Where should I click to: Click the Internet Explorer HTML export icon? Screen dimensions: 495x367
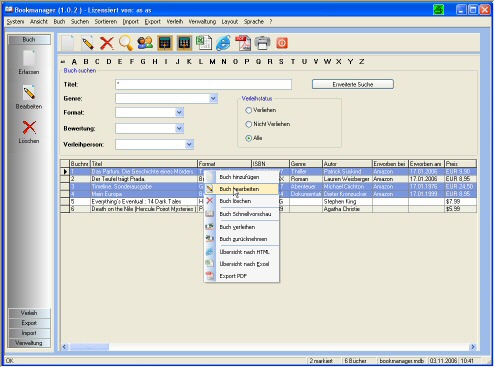tap(223, 43)
